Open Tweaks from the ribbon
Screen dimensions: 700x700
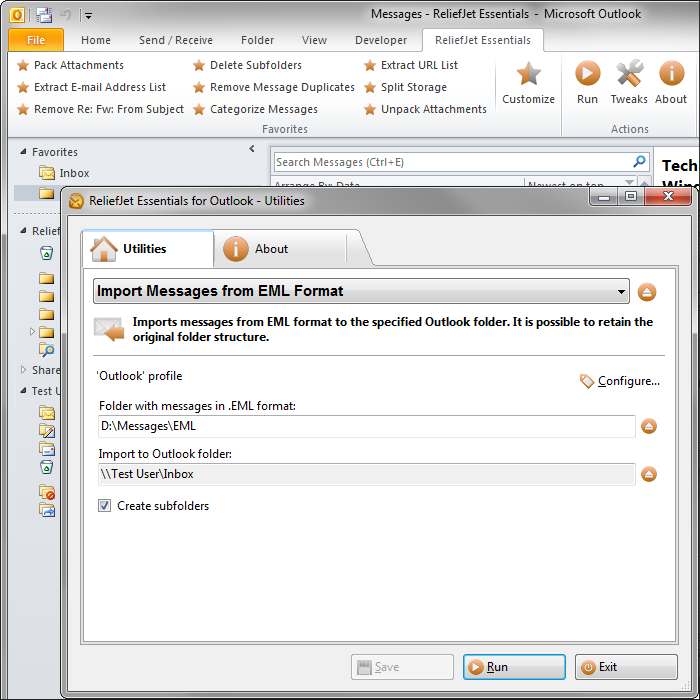[x=629, y=83]
